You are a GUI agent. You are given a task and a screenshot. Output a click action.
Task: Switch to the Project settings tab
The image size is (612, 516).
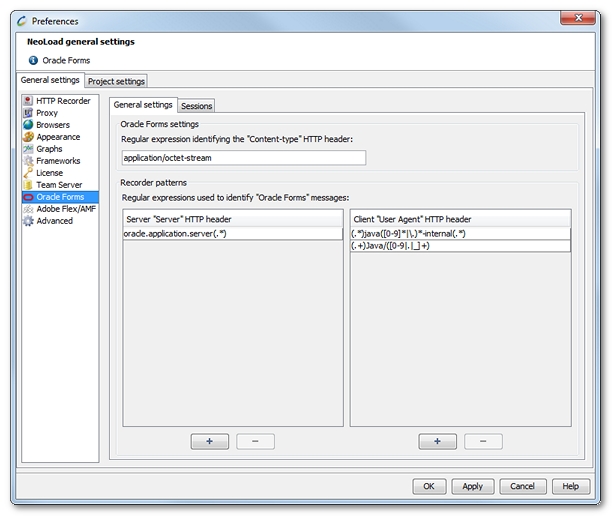116,81
